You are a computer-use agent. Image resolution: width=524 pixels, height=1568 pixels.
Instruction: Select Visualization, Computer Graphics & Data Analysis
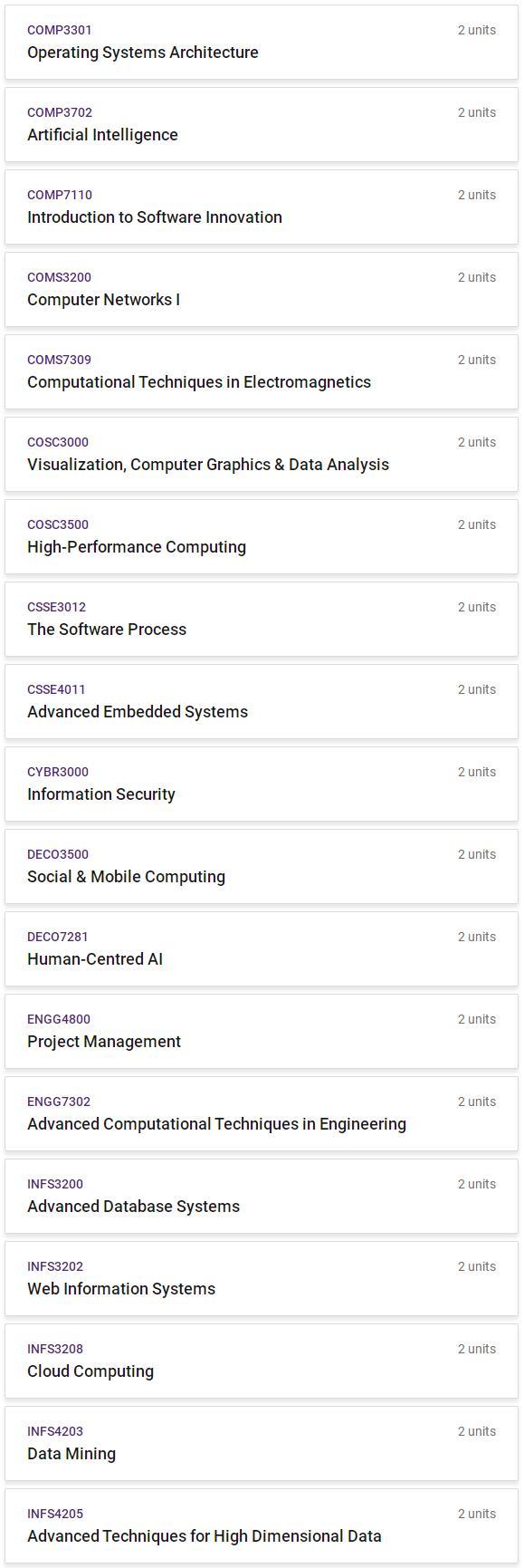[262, 455]
